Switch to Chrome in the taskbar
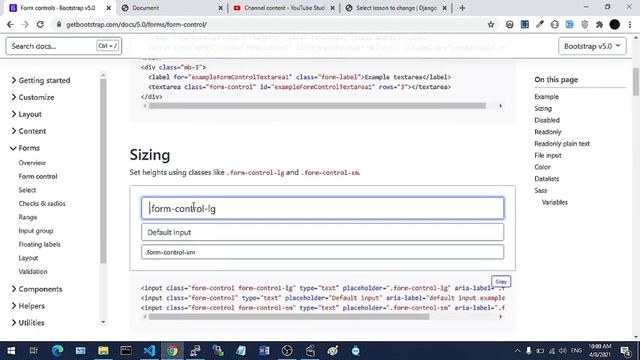This screenshot has height=360, width=640. point(172,351)
